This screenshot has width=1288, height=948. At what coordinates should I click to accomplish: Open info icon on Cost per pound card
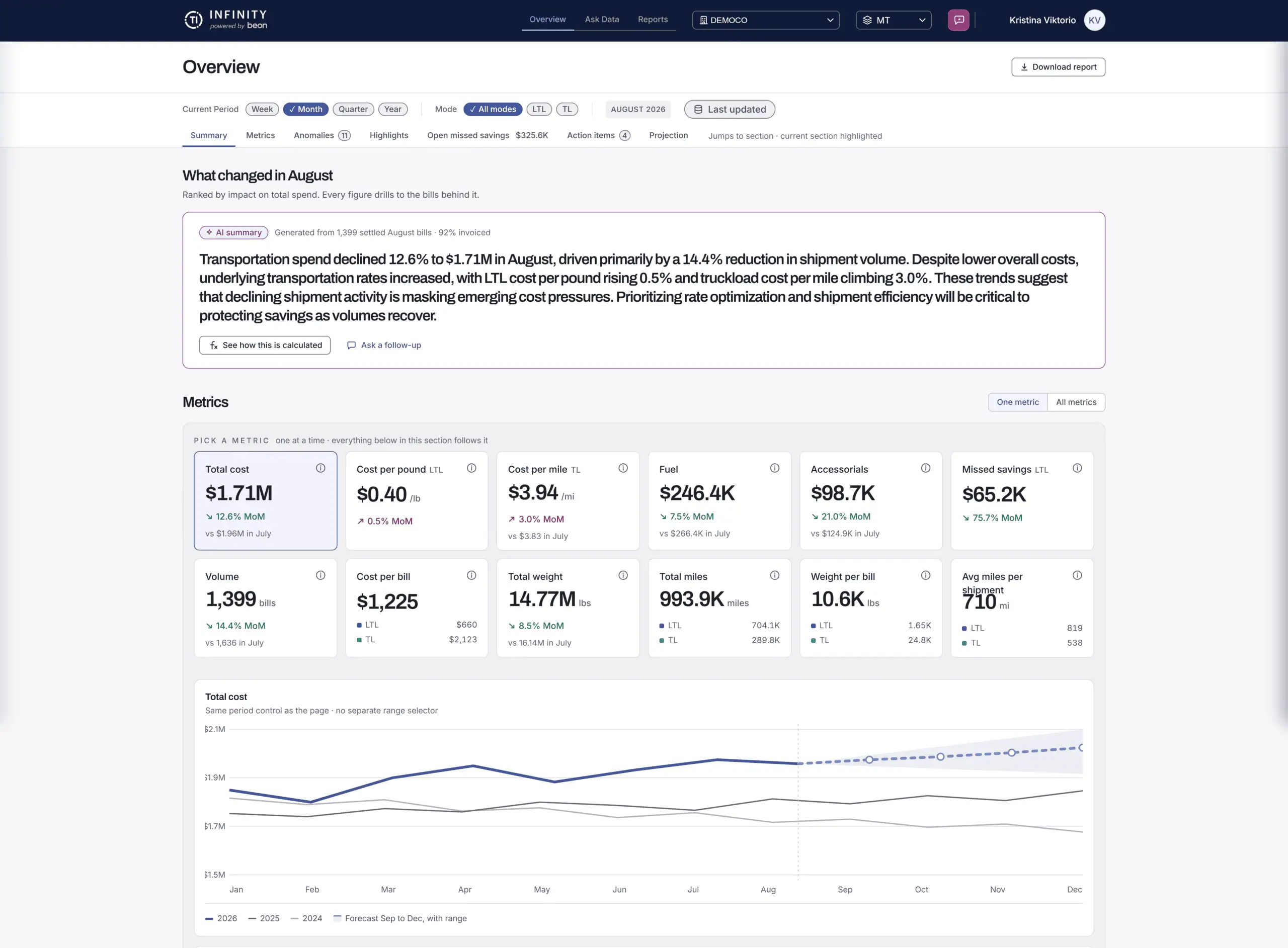(x=471, y=468)
